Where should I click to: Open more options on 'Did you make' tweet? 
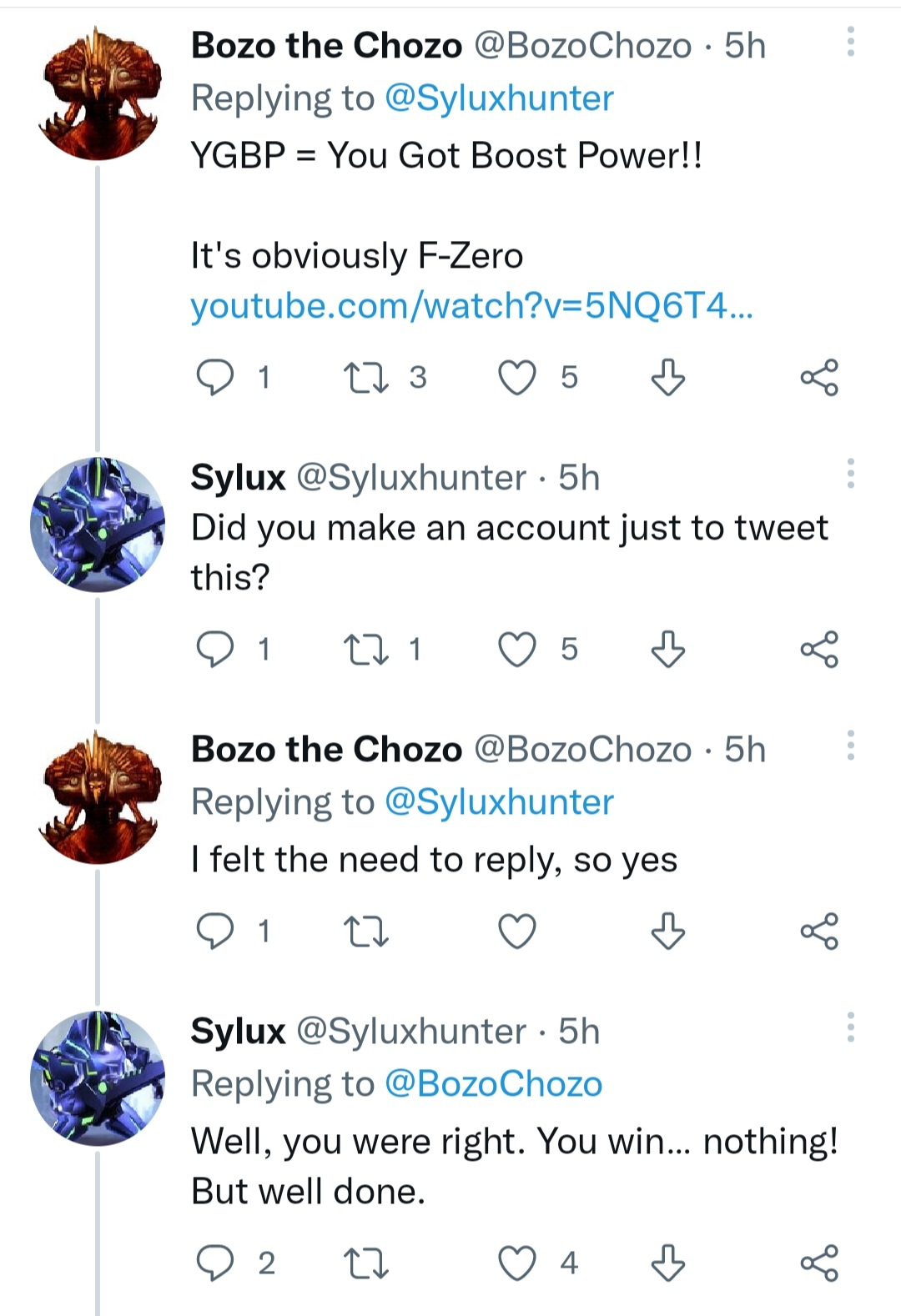[850, 474]
